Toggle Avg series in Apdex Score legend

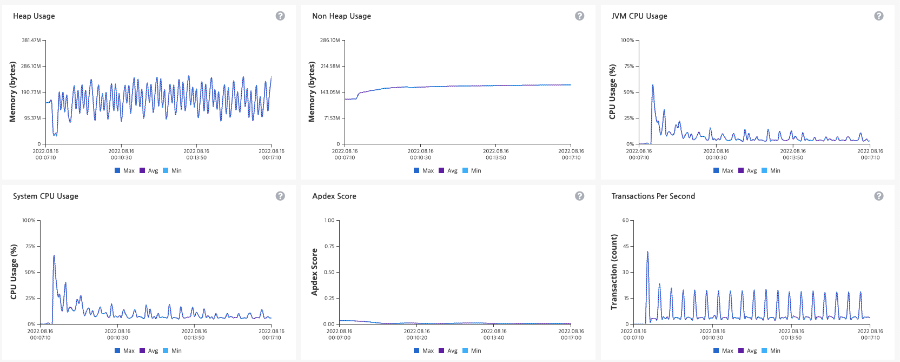tap(448, 351)
